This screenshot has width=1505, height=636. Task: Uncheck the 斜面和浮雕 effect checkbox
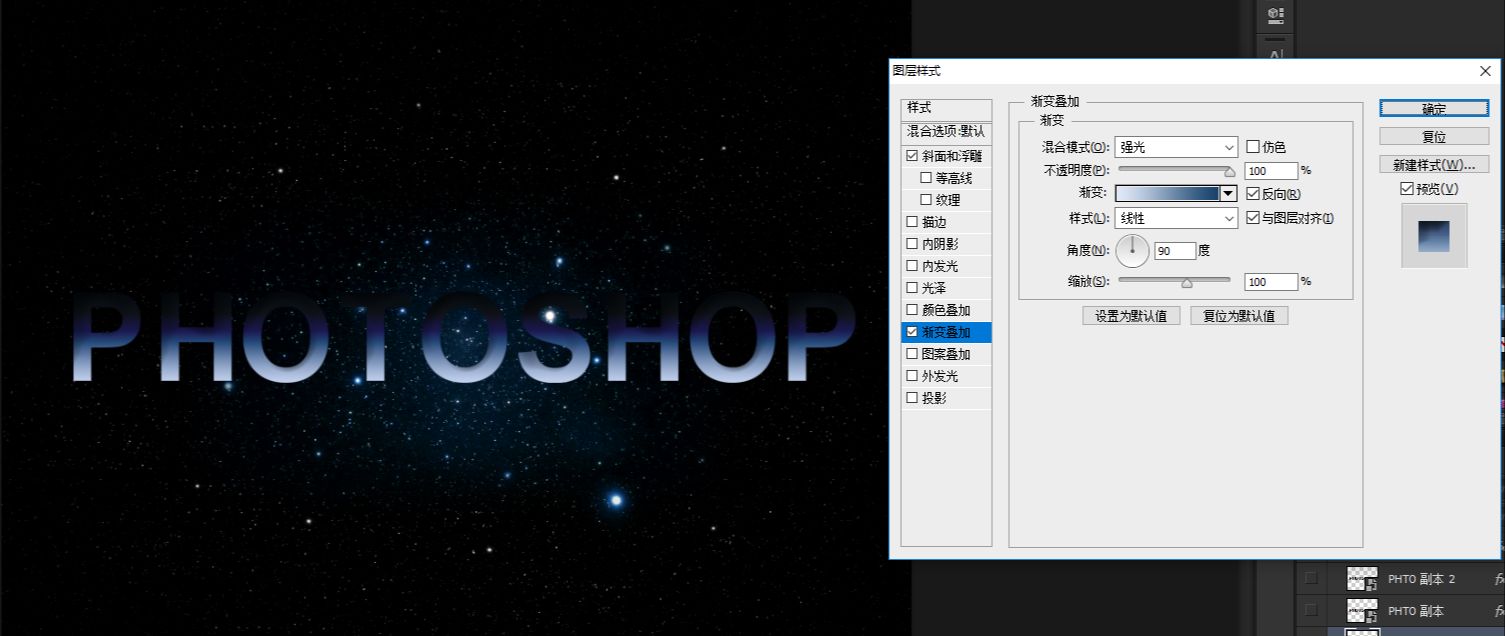coord(912,156)
